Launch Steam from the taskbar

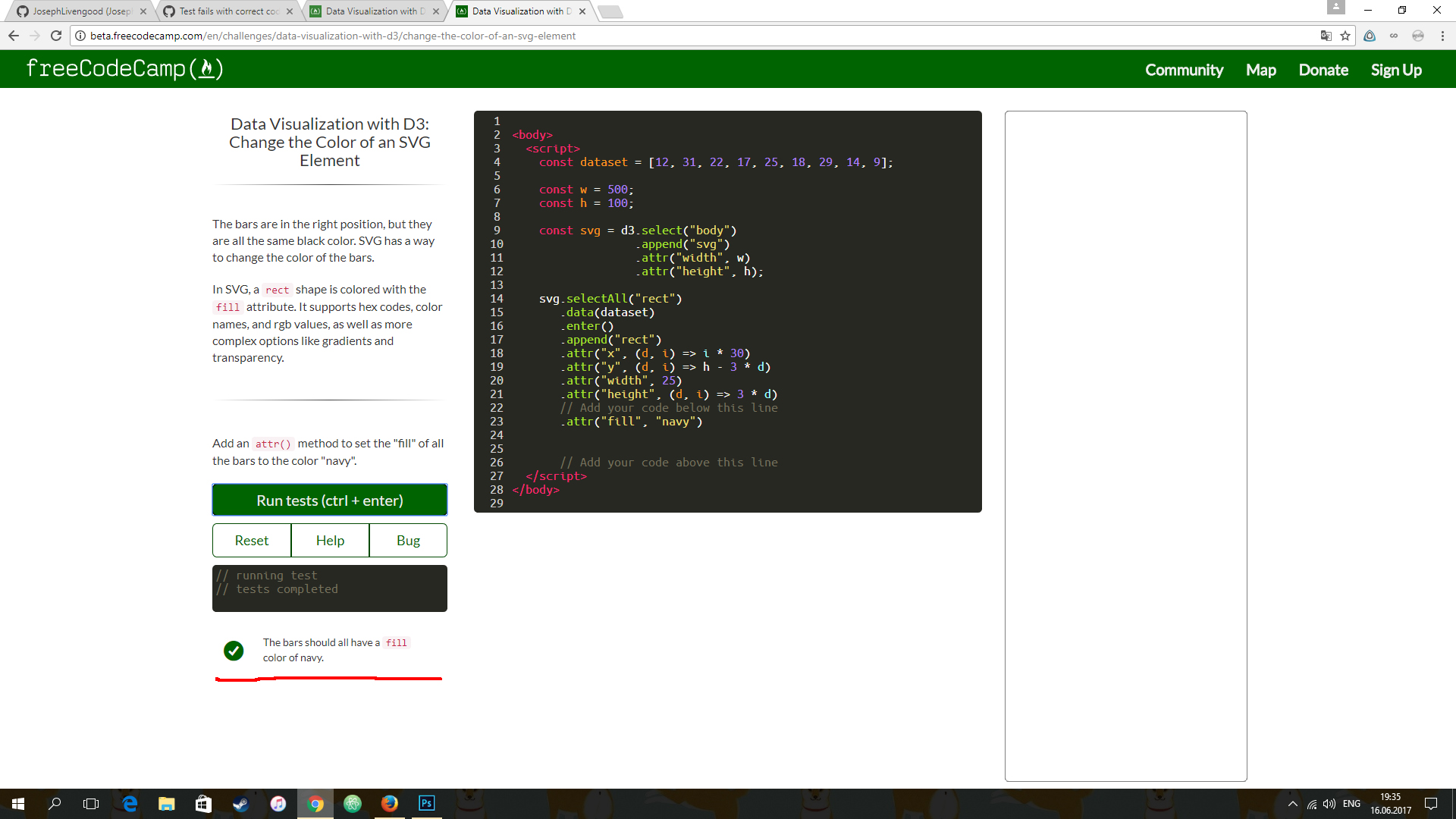coord(241,803)
